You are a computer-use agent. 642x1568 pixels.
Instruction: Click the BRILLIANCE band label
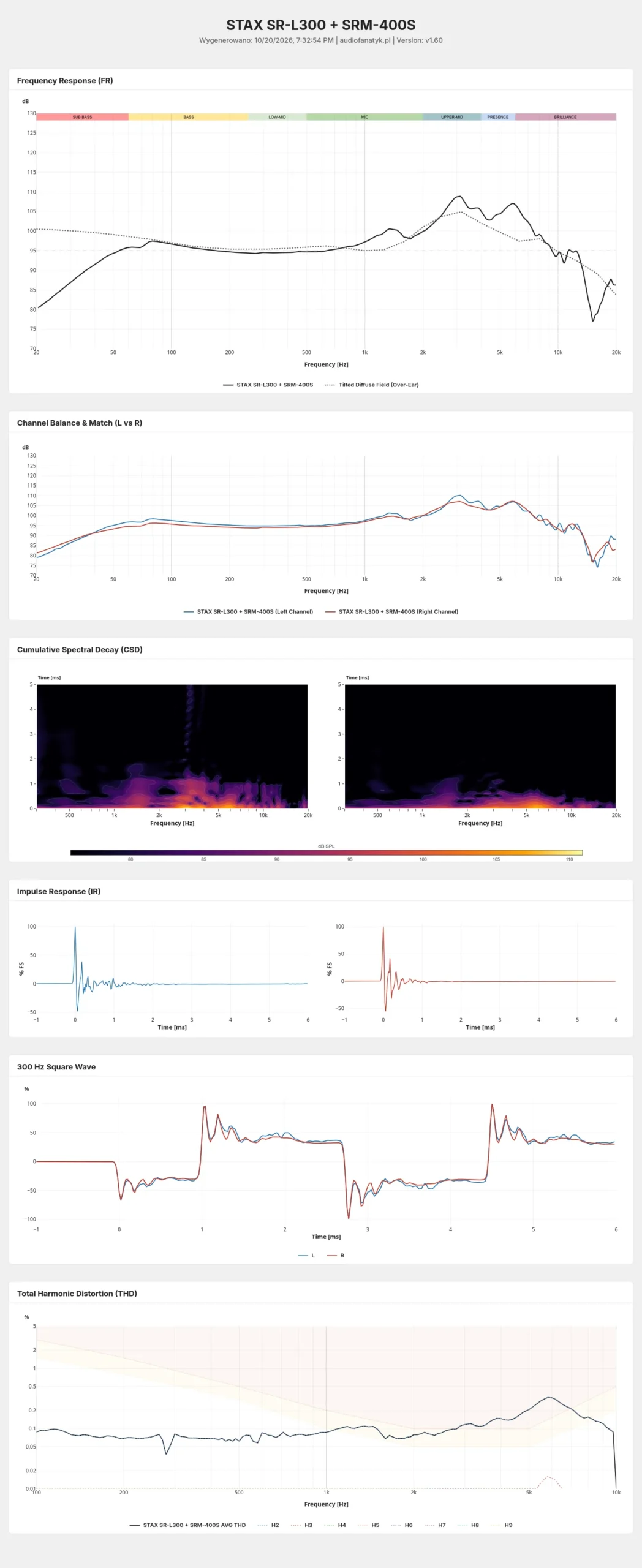(565, 117)
